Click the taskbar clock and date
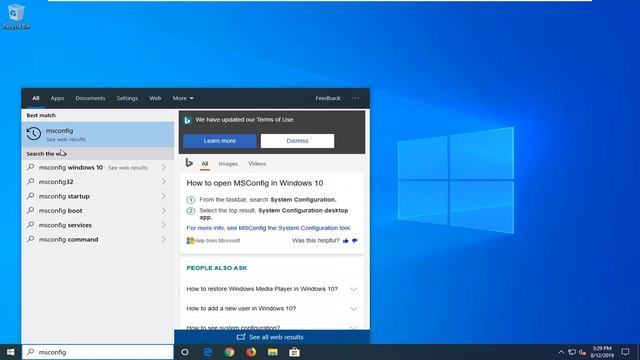This screenshot has width=640, height=360. pos(602,352)
